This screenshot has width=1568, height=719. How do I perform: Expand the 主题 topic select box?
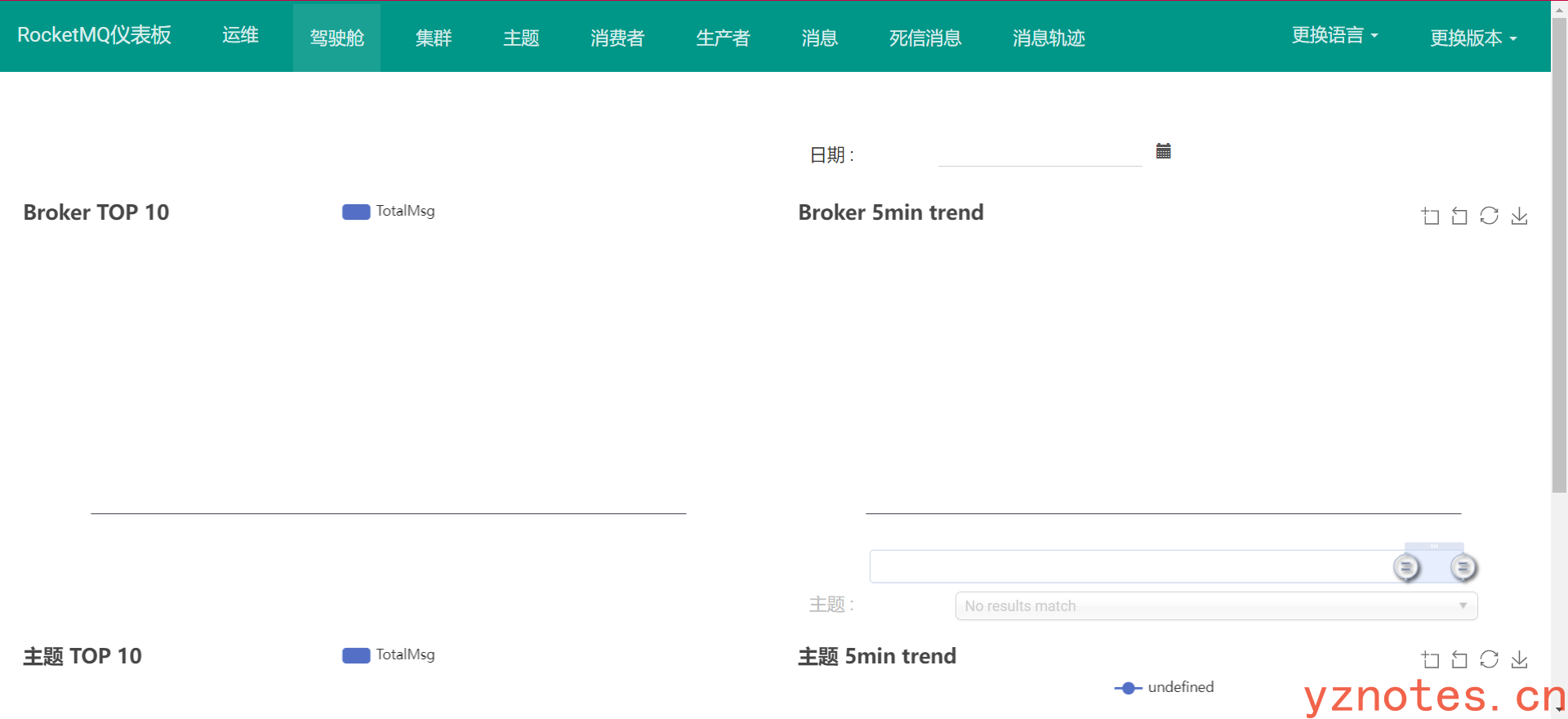tap(1215, 606)
